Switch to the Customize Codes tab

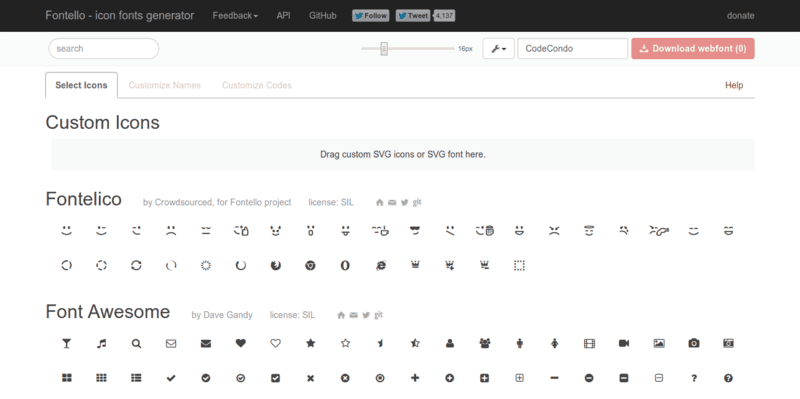click(x=257, y=85)
